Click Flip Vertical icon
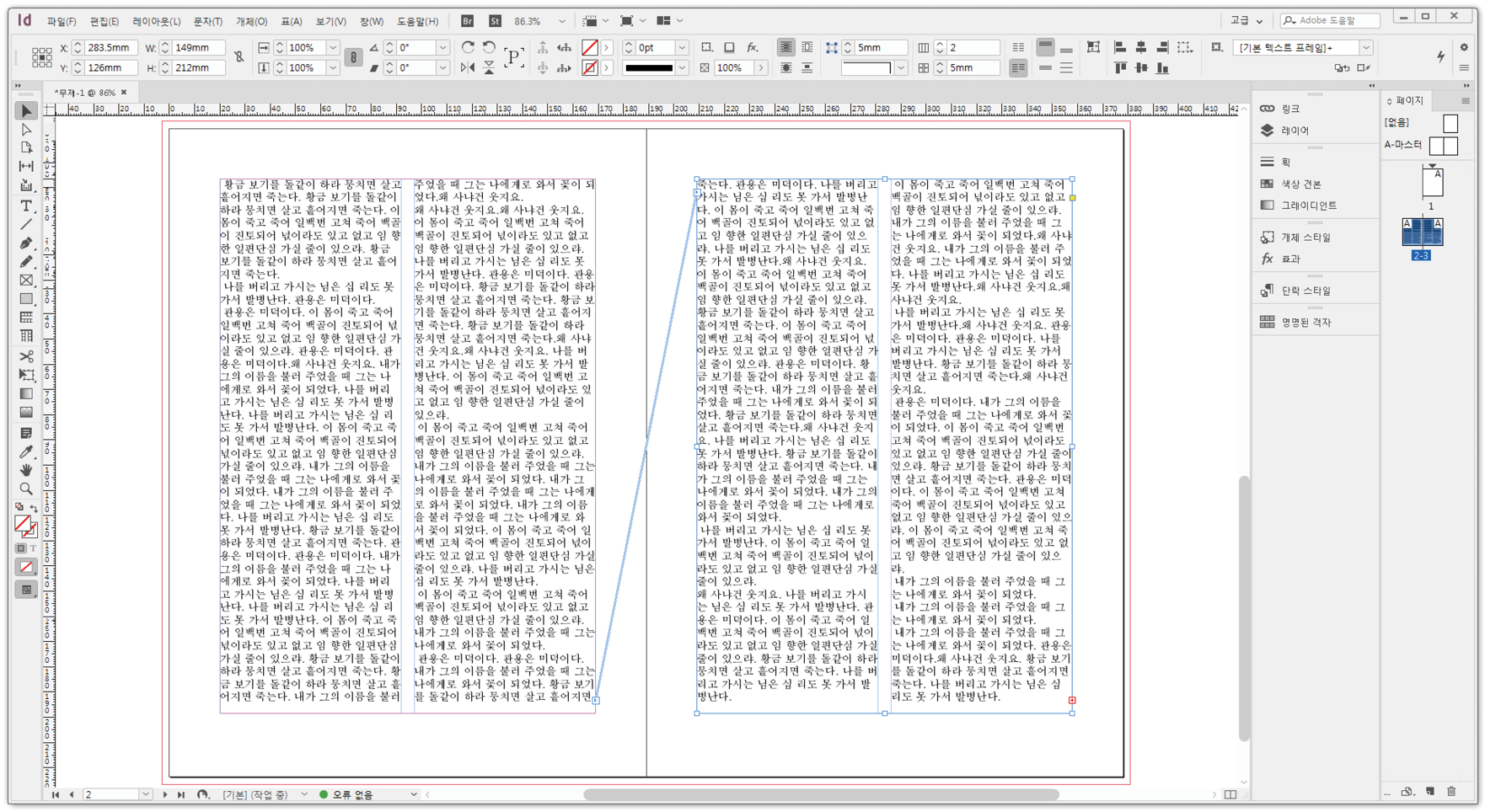The image size is (1485, 812). coord(489,67)
